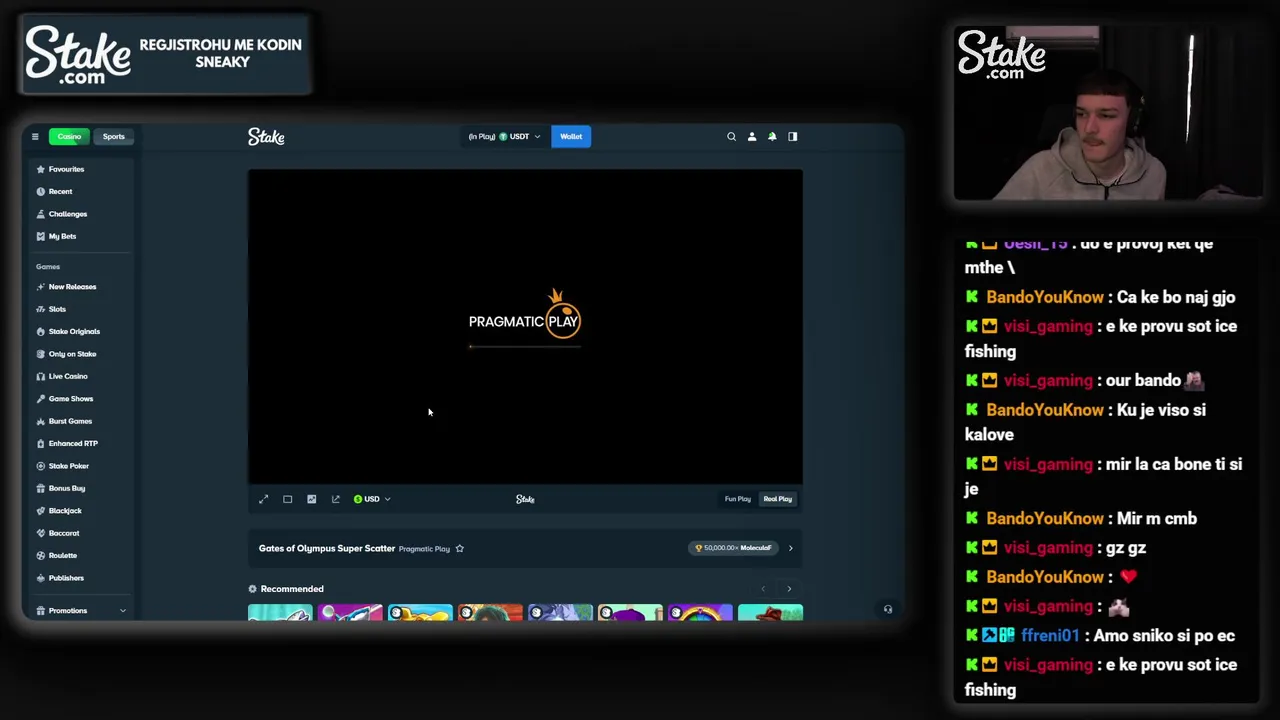Favourite Gates of Olympus with star
Image resolution: width=1280 pixels, height=720 pixels.
[x=460, y=548]
